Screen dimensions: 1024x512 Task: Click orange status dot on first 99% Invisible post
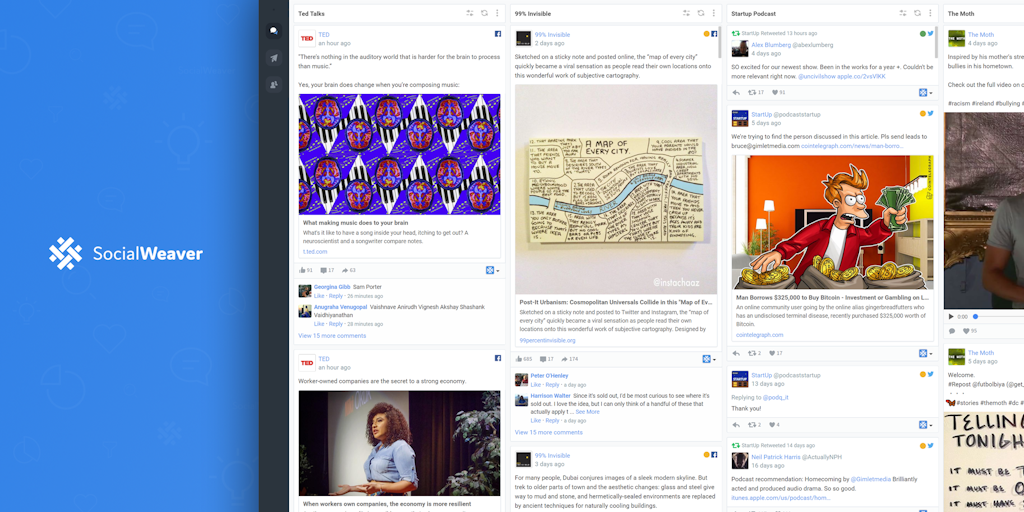[x=706, y=34]
